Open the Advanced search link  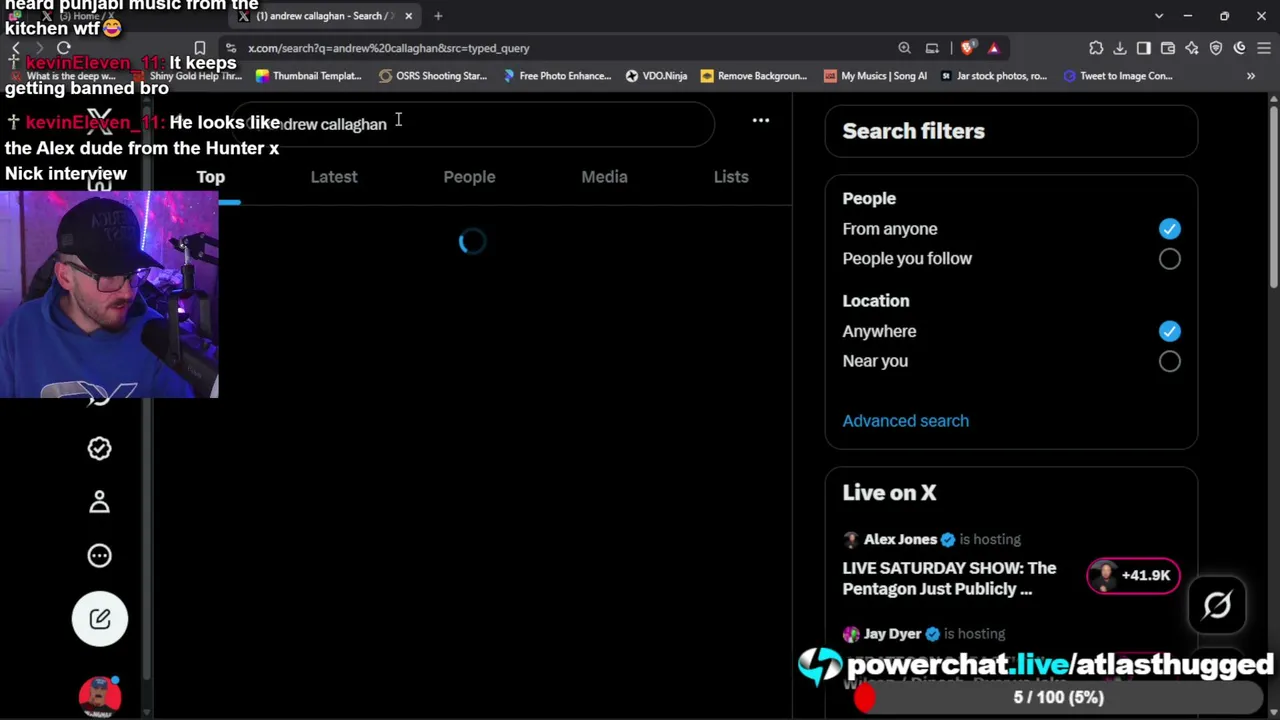(x=905, y=421)
